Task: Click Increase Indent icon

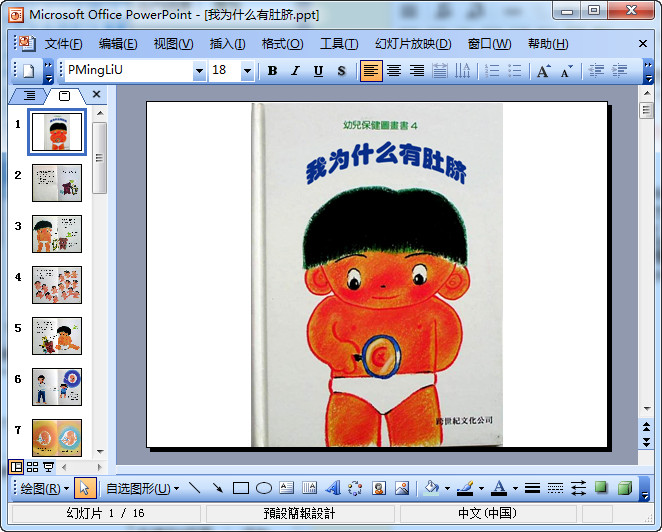Action: point(619,71)
